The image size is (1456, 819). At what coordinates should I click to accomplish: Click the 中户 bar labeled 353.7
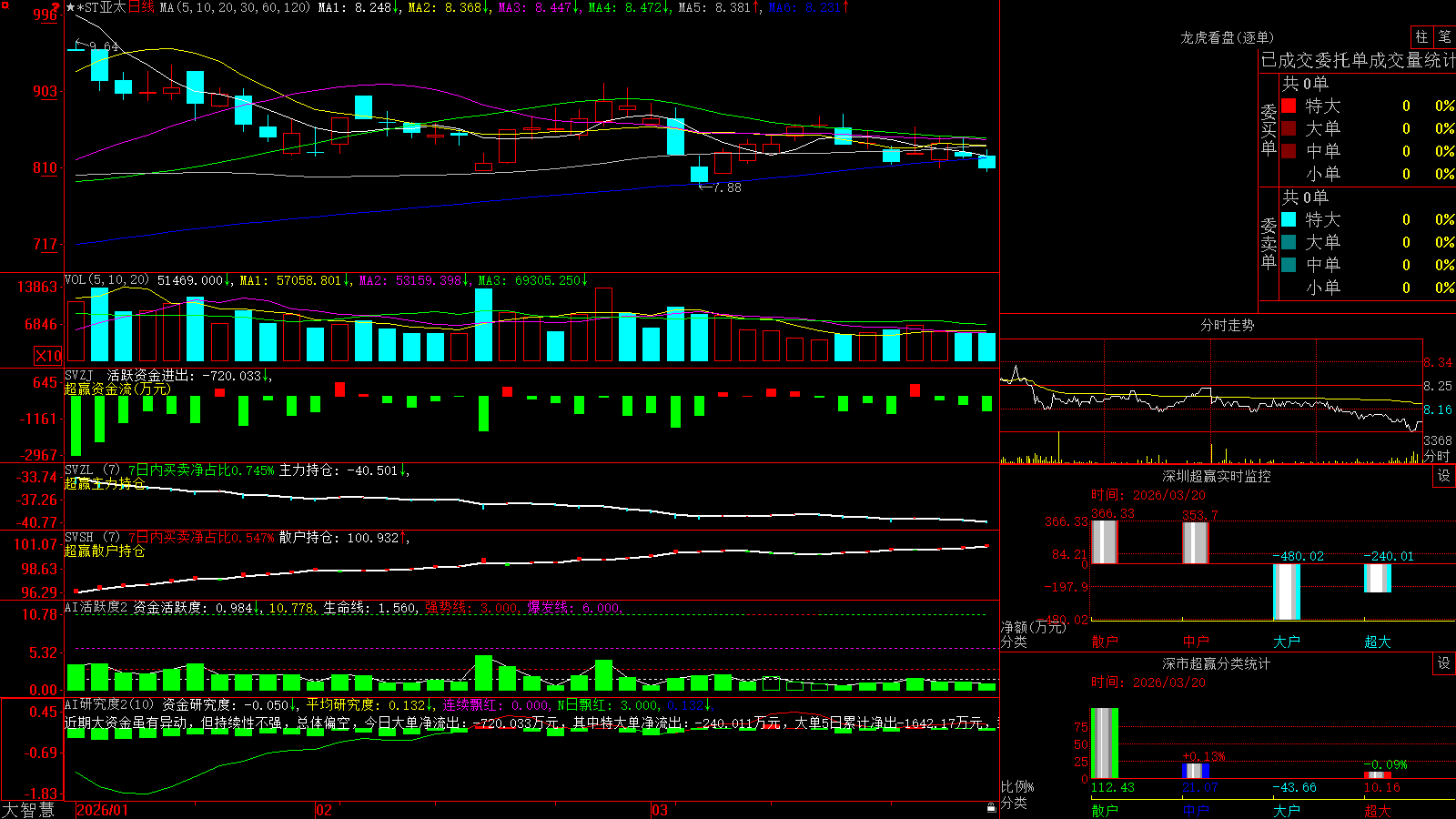tap(1196, 542)
